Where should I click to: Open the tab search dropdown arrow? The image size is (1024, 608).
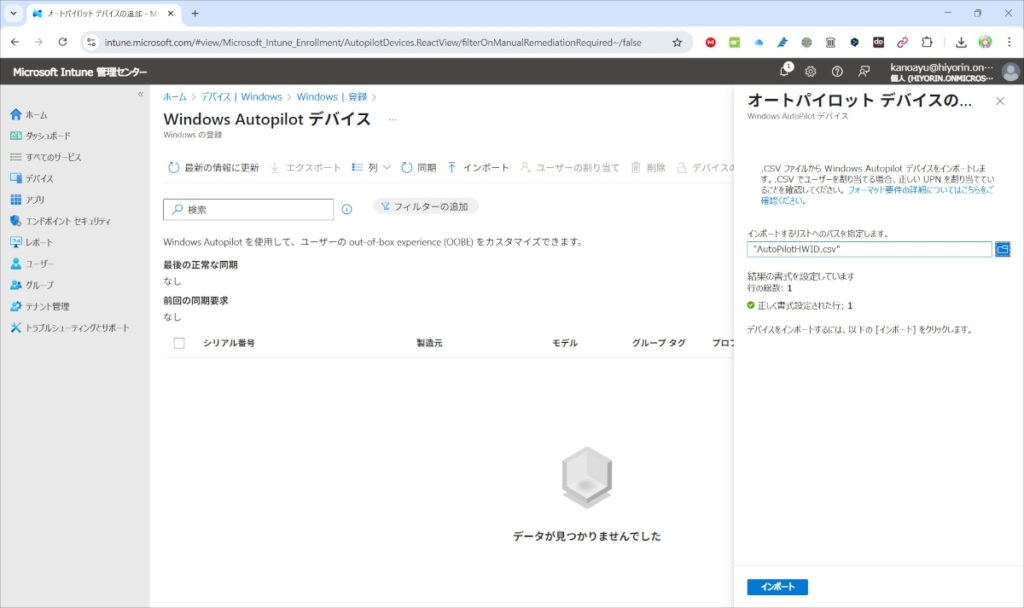13,13
